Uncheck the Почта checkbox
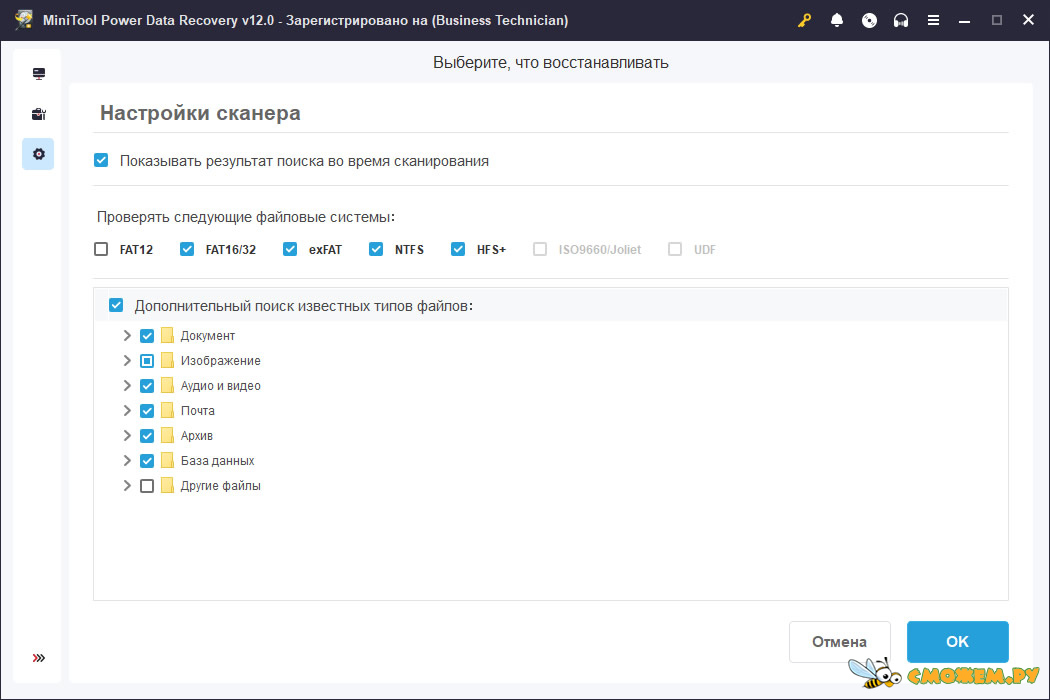 [147, 411]
